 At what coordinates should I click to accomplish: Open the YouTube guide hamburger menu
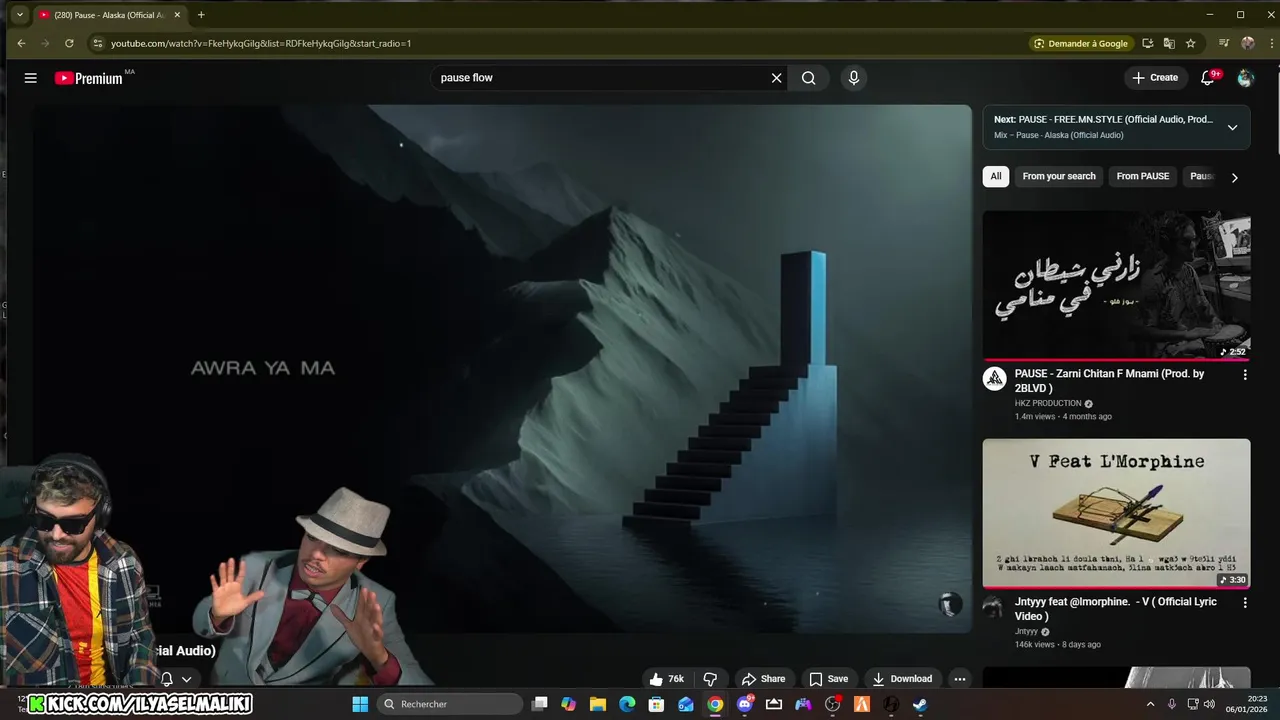point(31,78)
